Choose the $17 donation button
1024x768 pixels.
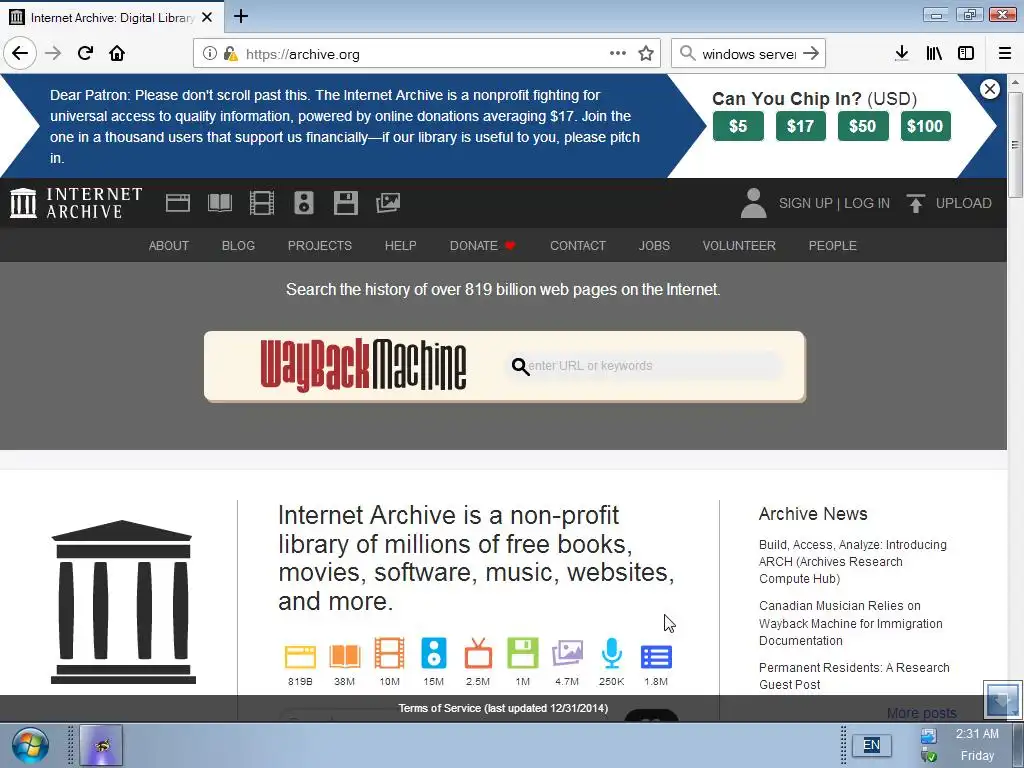pyautogui.click(x=801, y=126)
